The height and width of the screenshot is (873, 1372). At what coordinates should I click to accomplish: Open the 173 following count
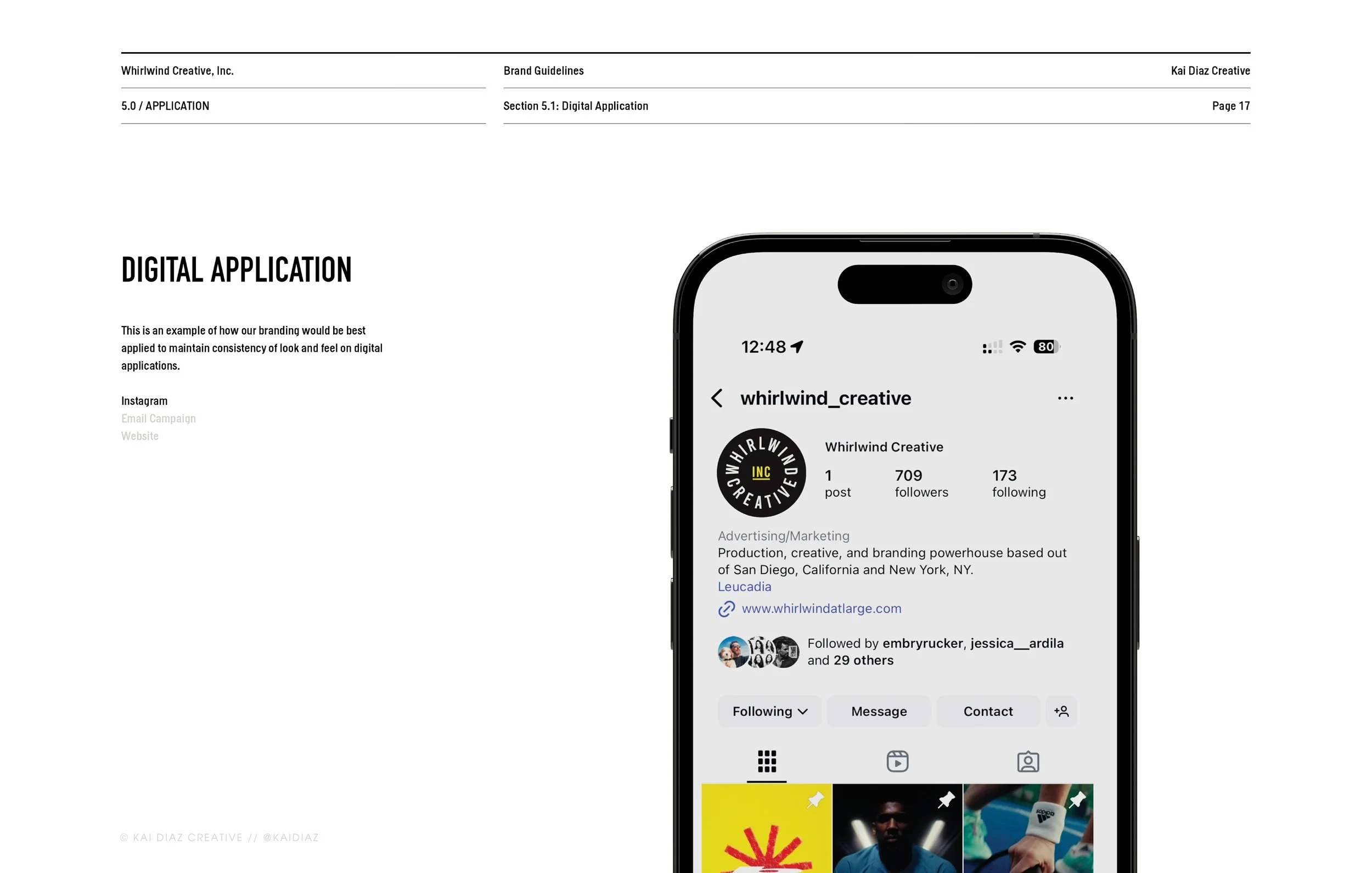pyautogui.click(x=1019, y=483)
